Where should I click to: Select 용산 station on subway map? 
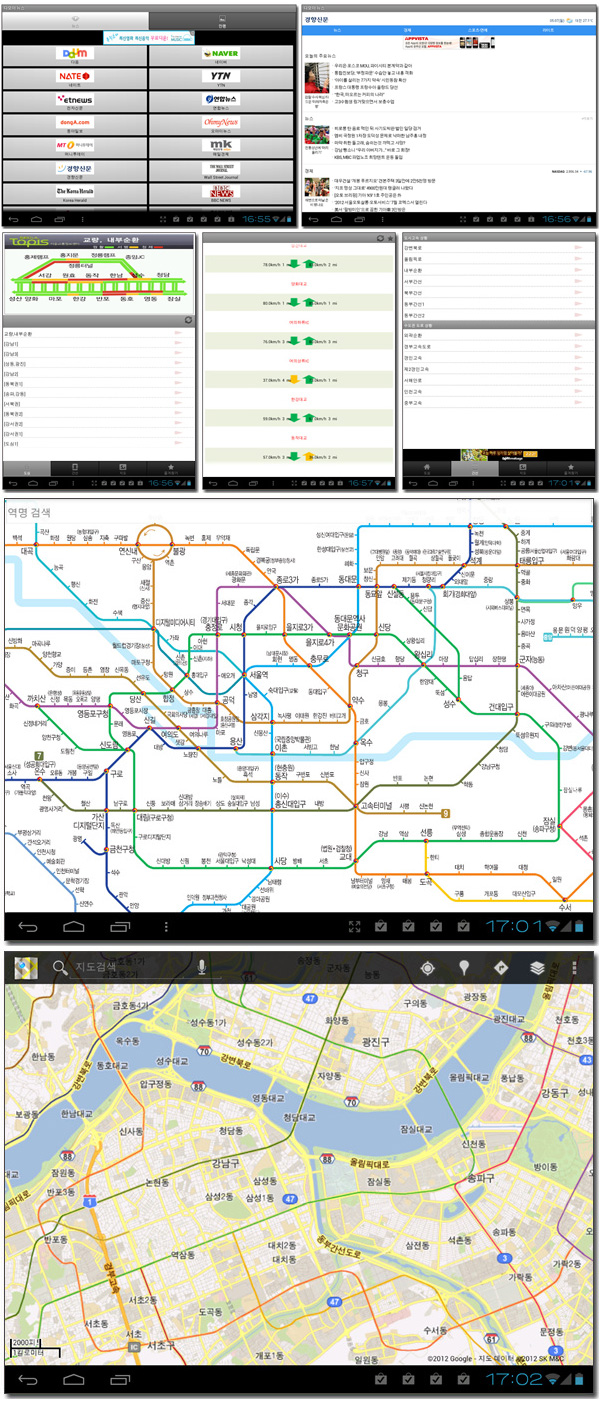[x=236, y=741]
